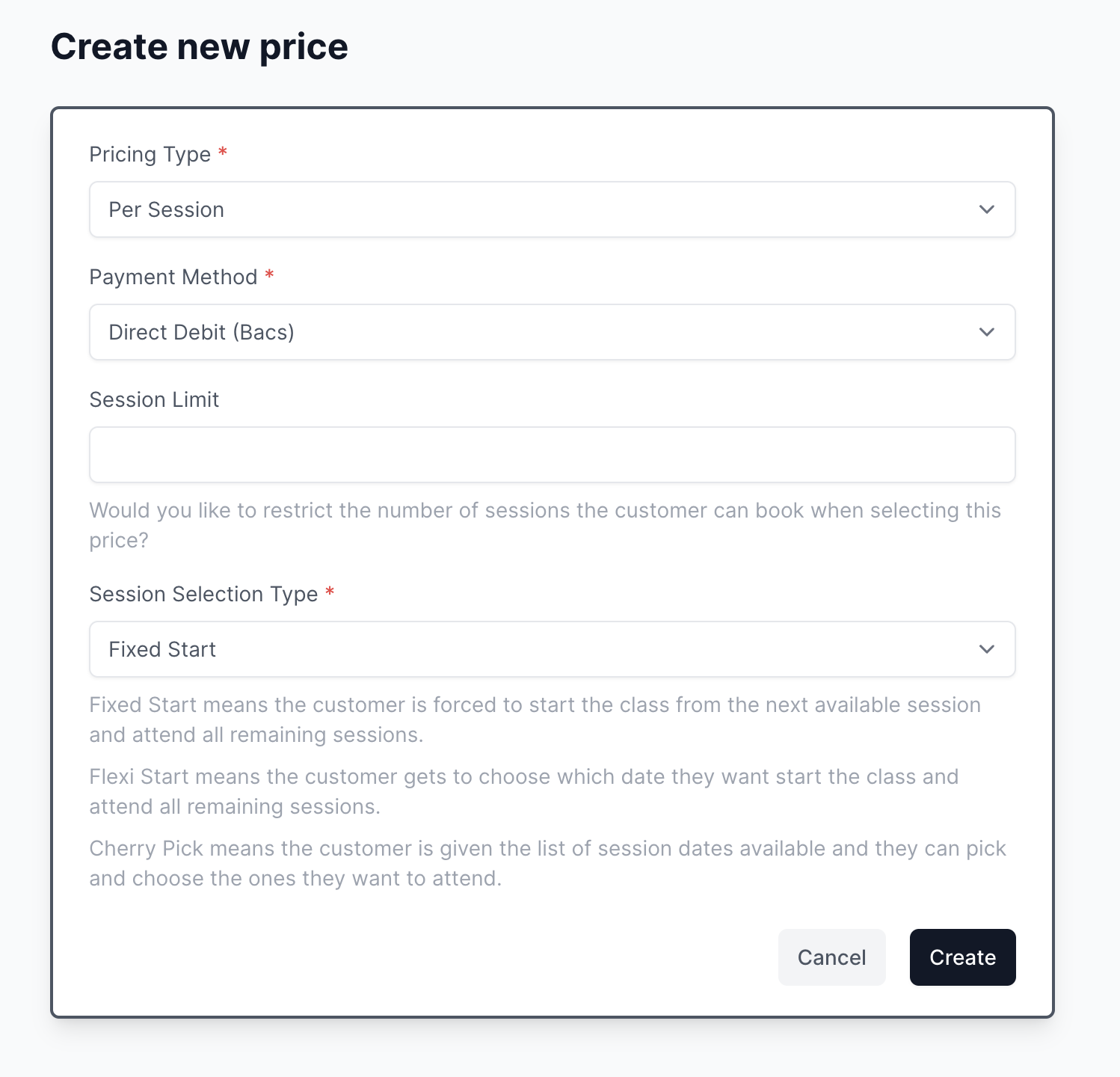
Task: Click the Create new price heading
Action: pyautogui.click(x=199, y=46)
